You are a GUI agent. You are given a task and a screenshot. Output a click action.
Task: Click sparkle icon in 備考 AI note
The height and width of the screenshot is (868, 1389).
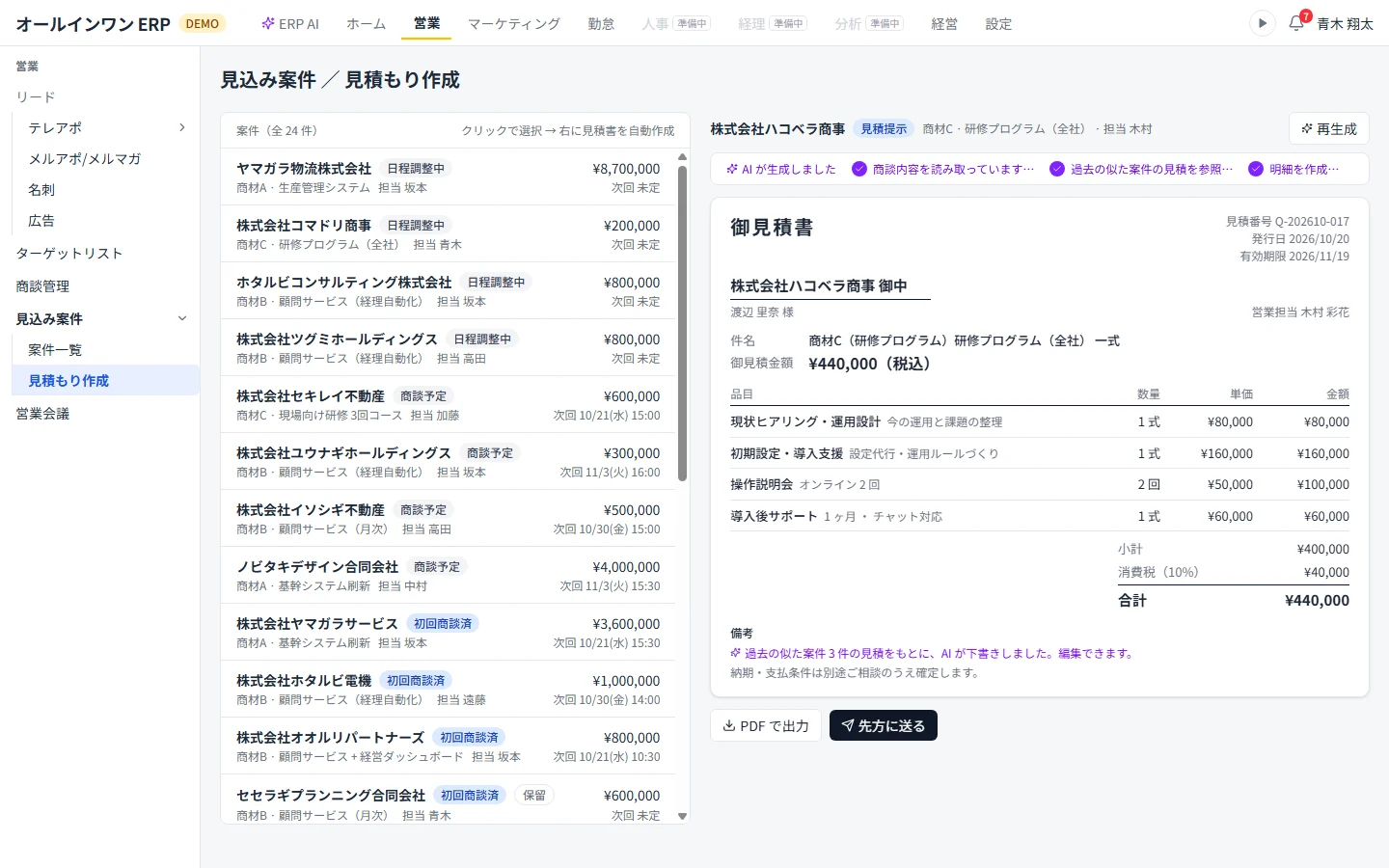[x=736, y=653]
